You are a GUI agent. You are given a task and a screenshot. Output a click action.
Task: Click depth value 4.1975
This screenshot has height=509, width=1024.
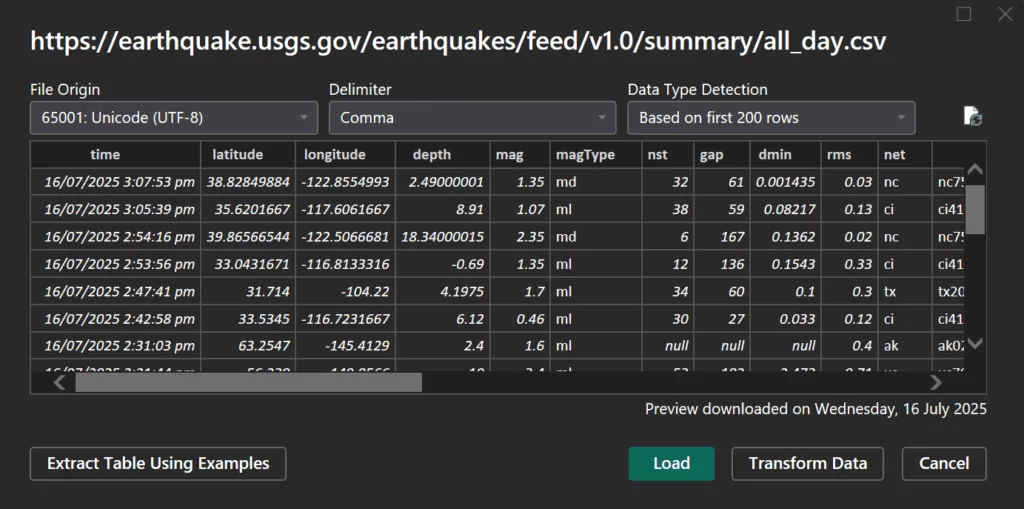tap(443, 291)
